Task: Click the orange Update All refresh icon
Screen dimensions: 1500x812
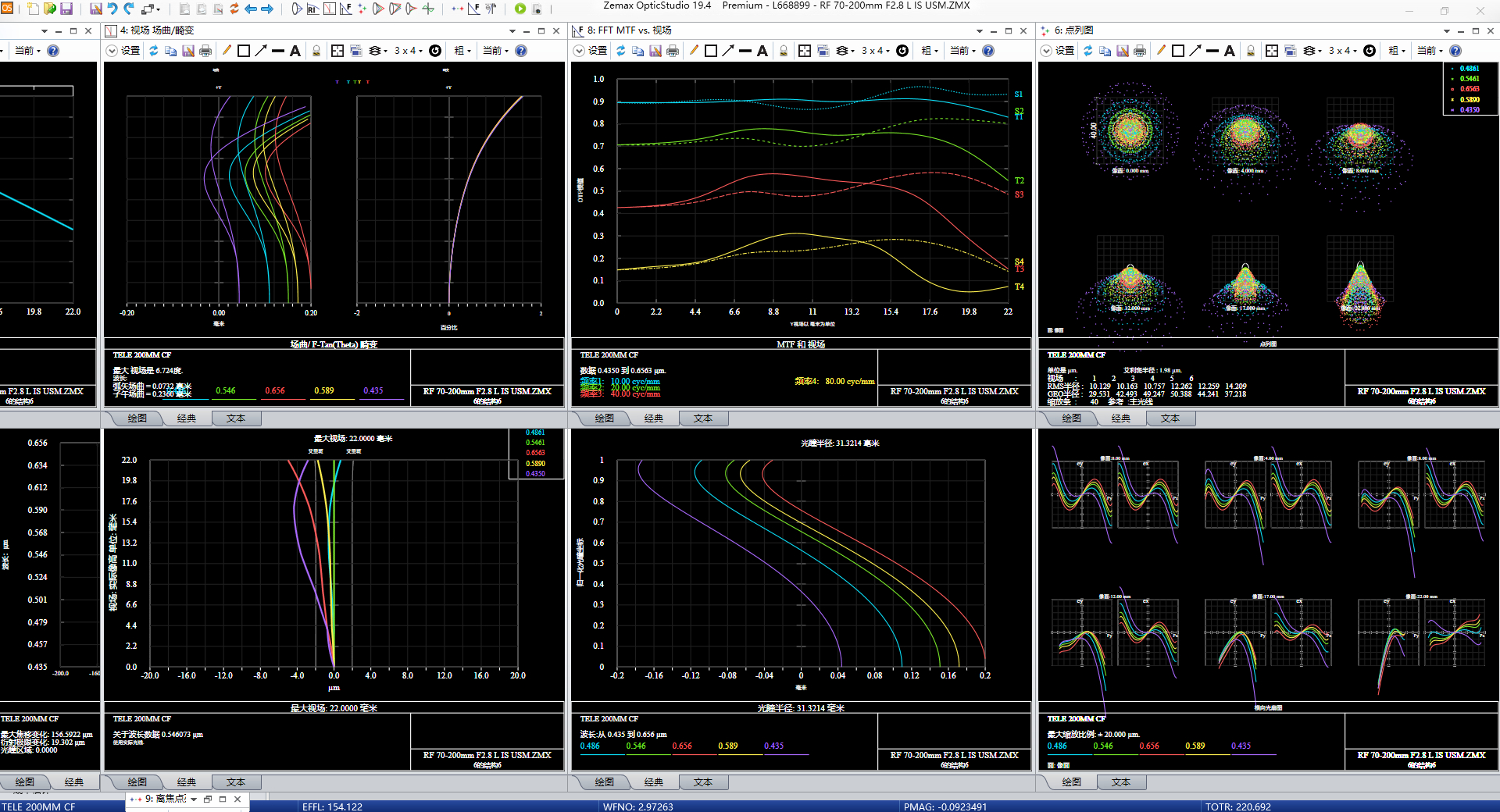Action: [x=234, y=9]
